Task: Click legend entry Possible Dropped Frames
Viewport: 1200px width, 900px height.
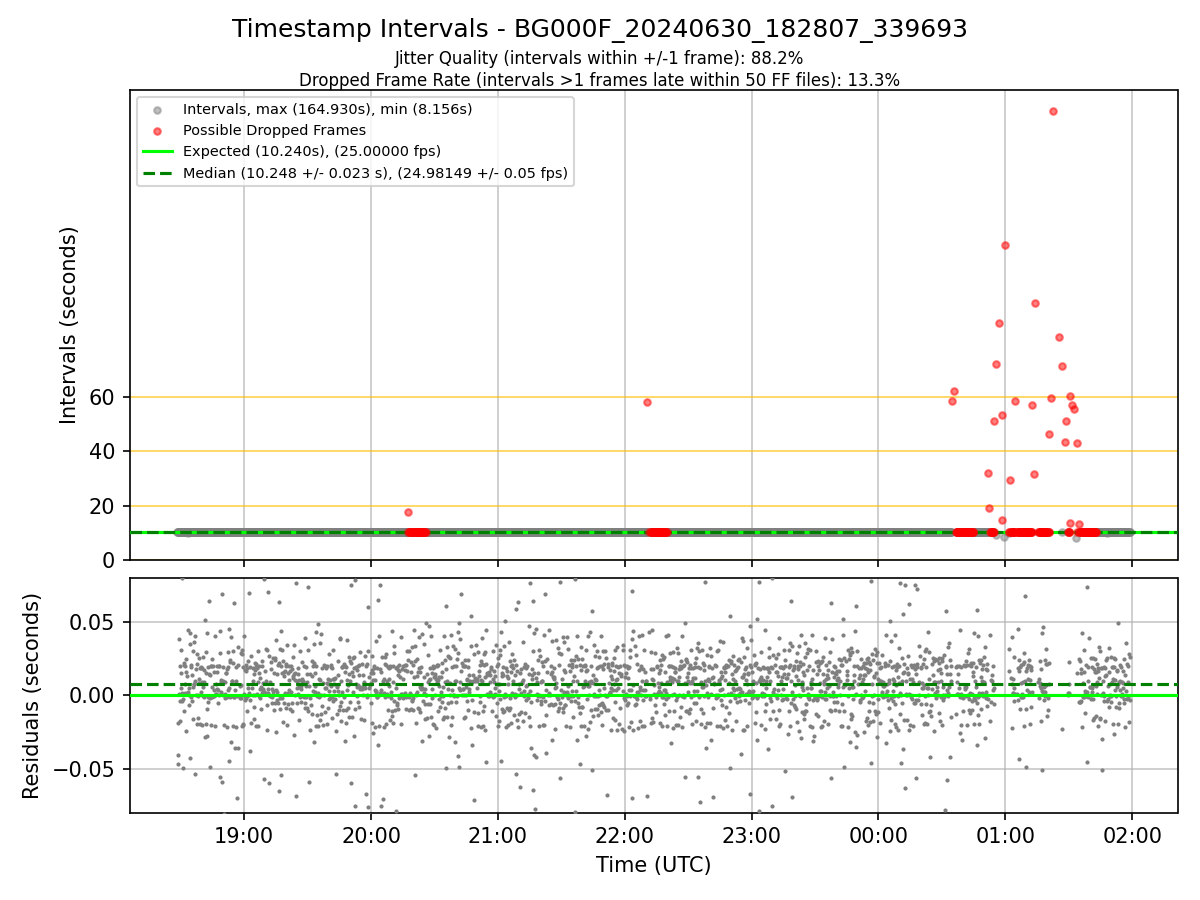Action: point(274,130)
